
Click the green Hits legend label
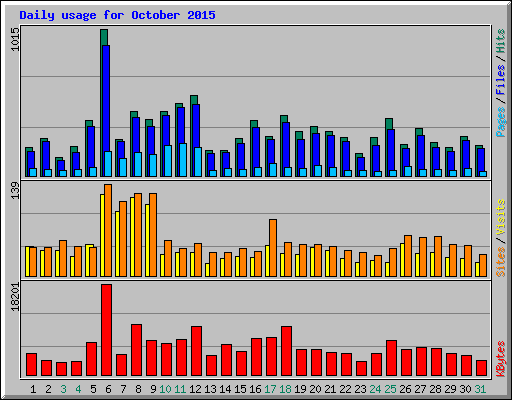point(501,41)
